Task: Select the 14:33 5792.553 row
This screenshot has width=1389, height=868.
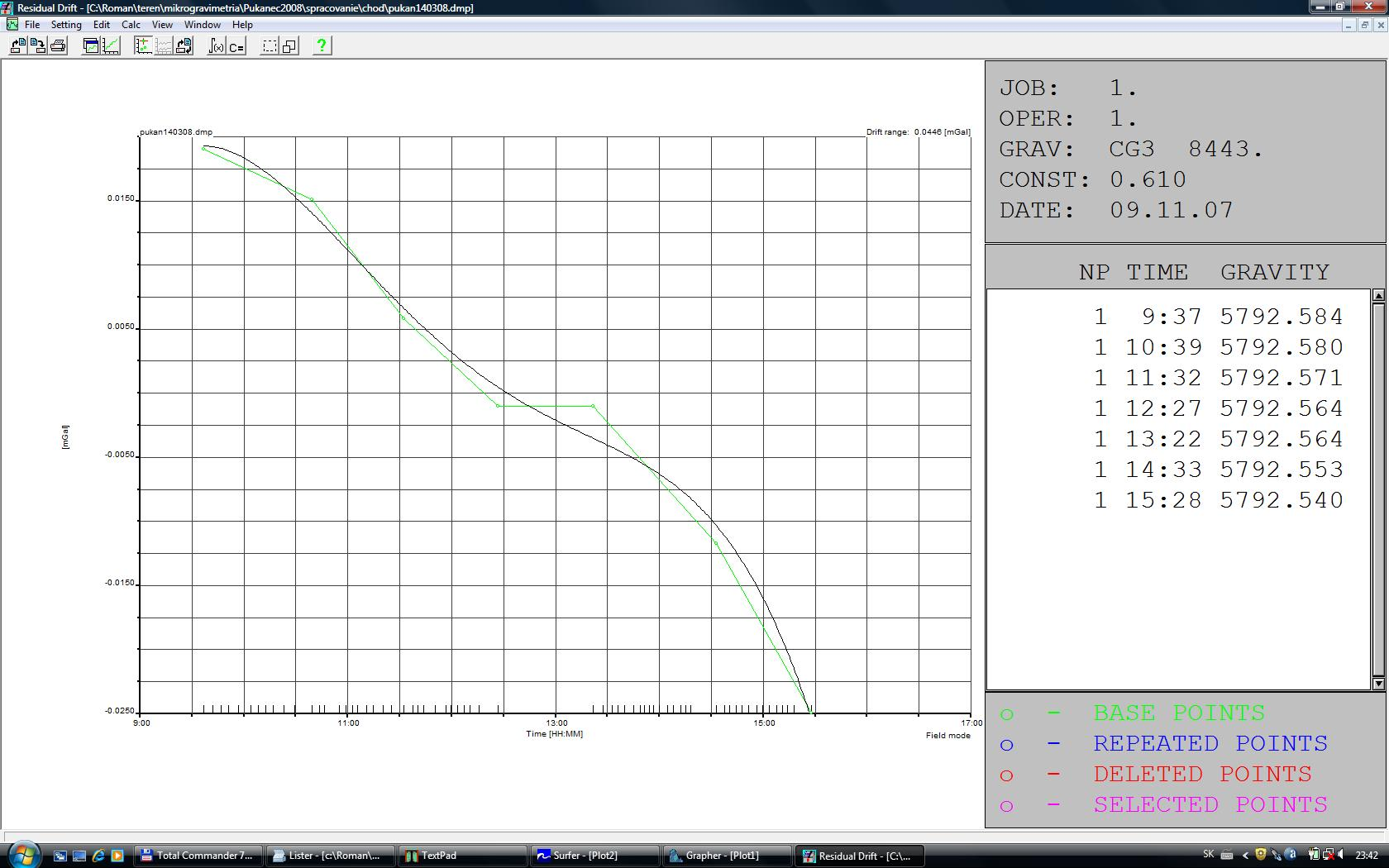Action: (1219, 470)
